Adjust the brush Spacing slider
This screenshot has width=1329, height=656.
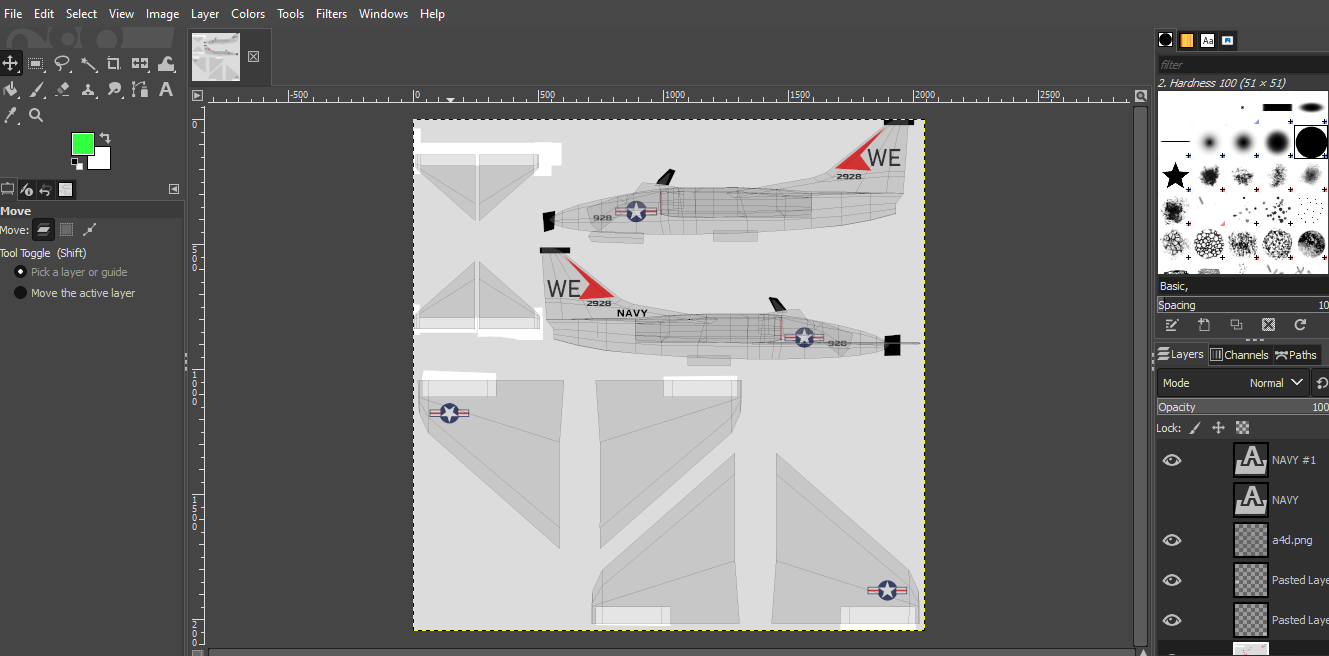[x=1243, y=305]
